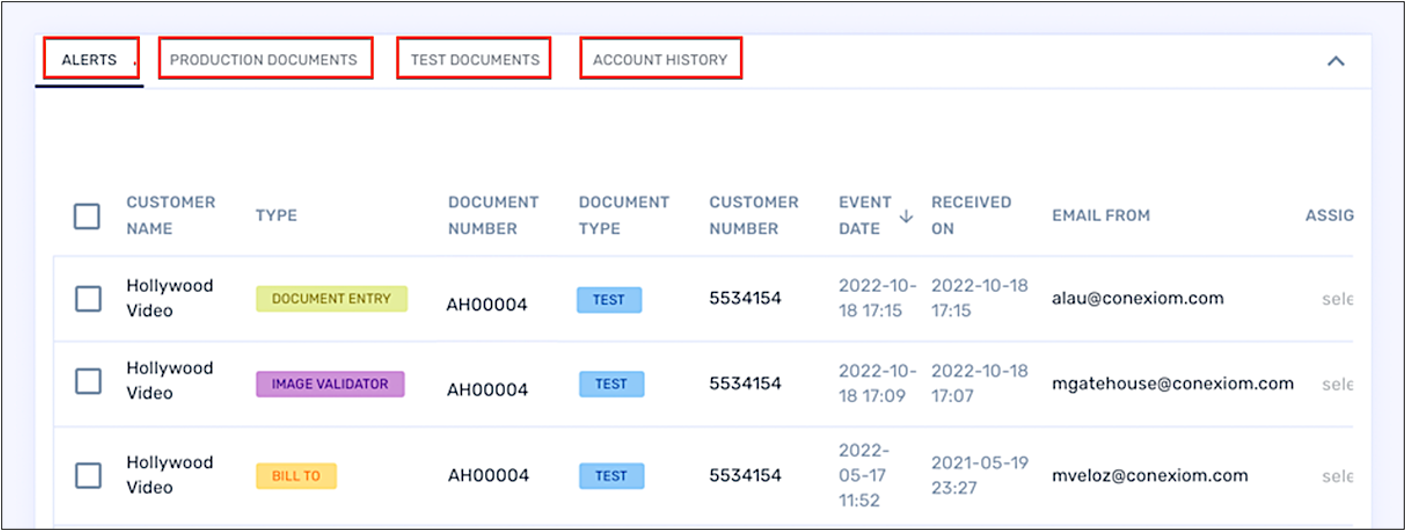The image size is (1406, 530).
Task: Collapse the panel with the chevron arrow
Action: click(1335, 60)
